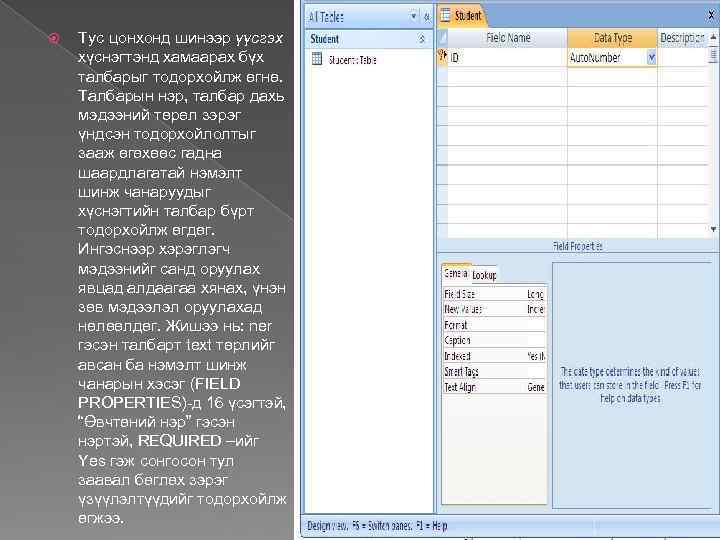This screenshot has width=720, height=540.
Task: Click the down arrow of design grid scrollbar
Action: pyautogui.click(x=713, y=229)
